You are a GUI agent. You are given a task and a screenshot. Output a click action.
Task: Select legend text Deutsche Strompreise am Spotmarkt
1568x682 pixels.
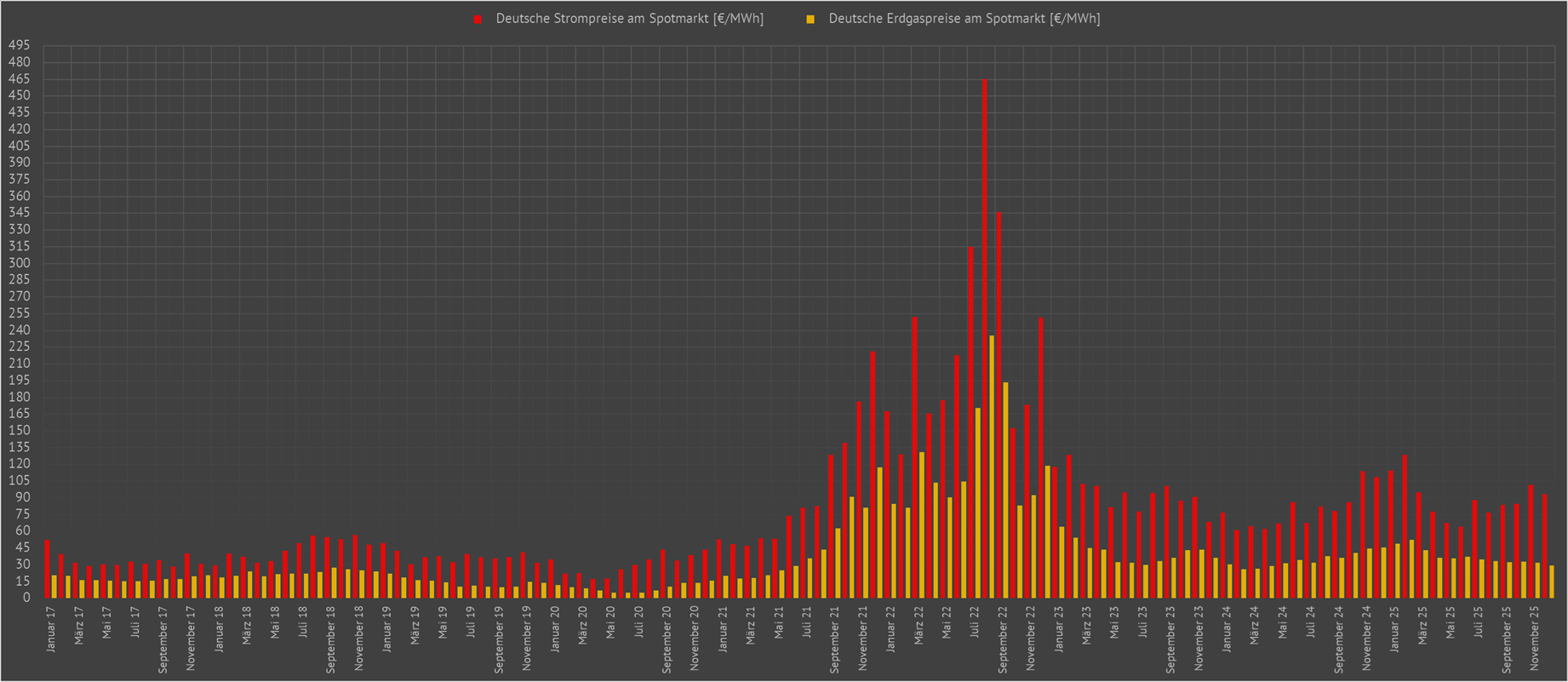629,19
